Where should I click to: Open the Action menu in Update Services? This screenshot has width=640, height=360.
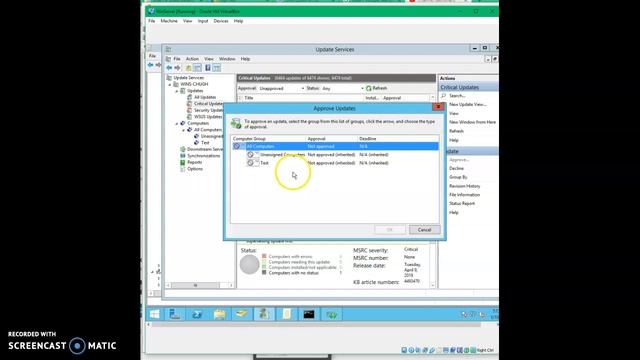coord(192,59)
